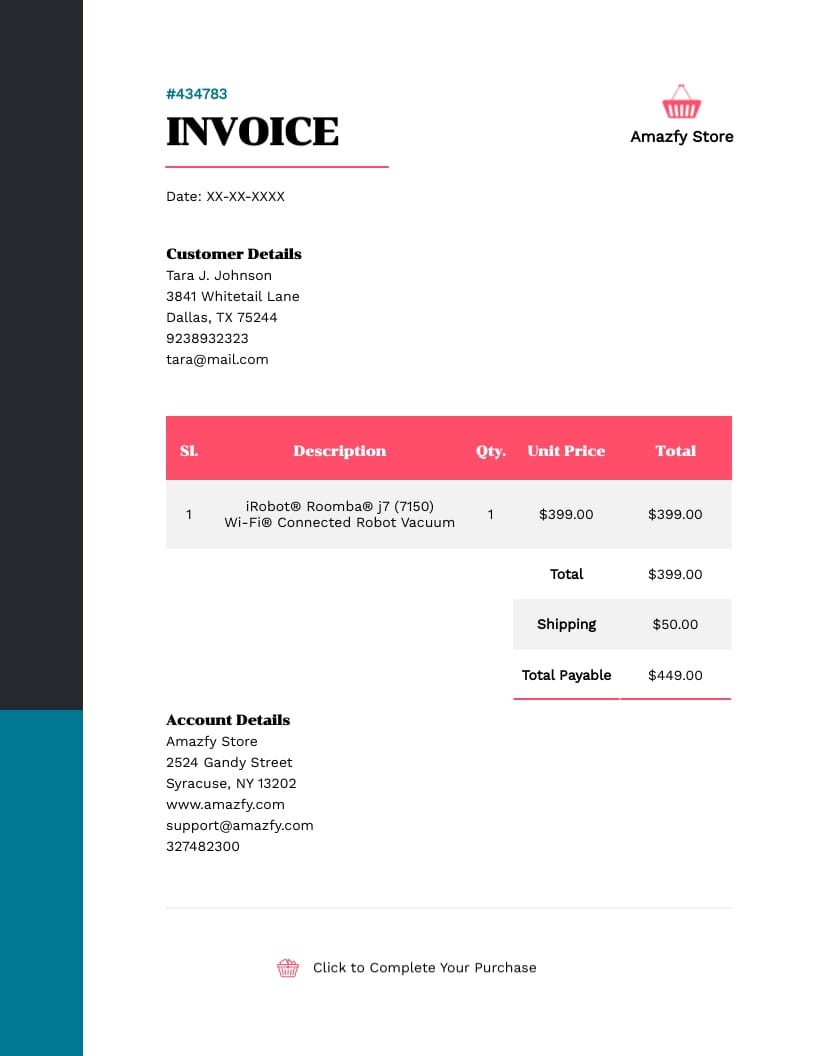
Task: Select customer name Tara J. Johnson
Action: point(219,275)
